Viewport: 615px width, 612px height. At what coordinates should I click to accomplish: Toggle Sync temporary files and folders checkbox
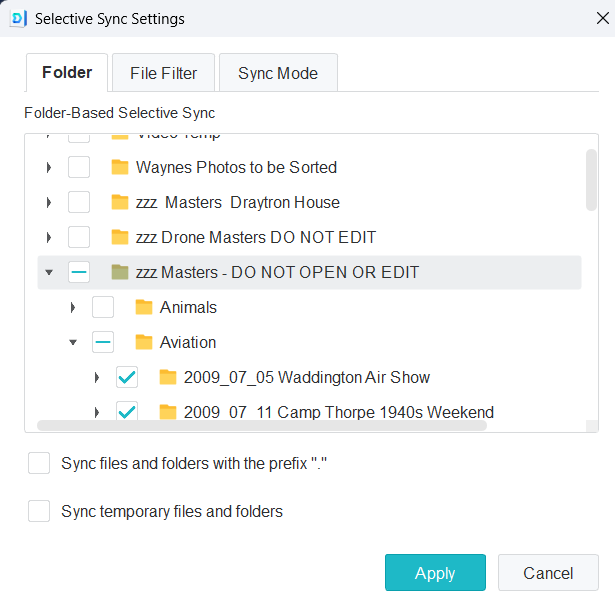(39, 511)
